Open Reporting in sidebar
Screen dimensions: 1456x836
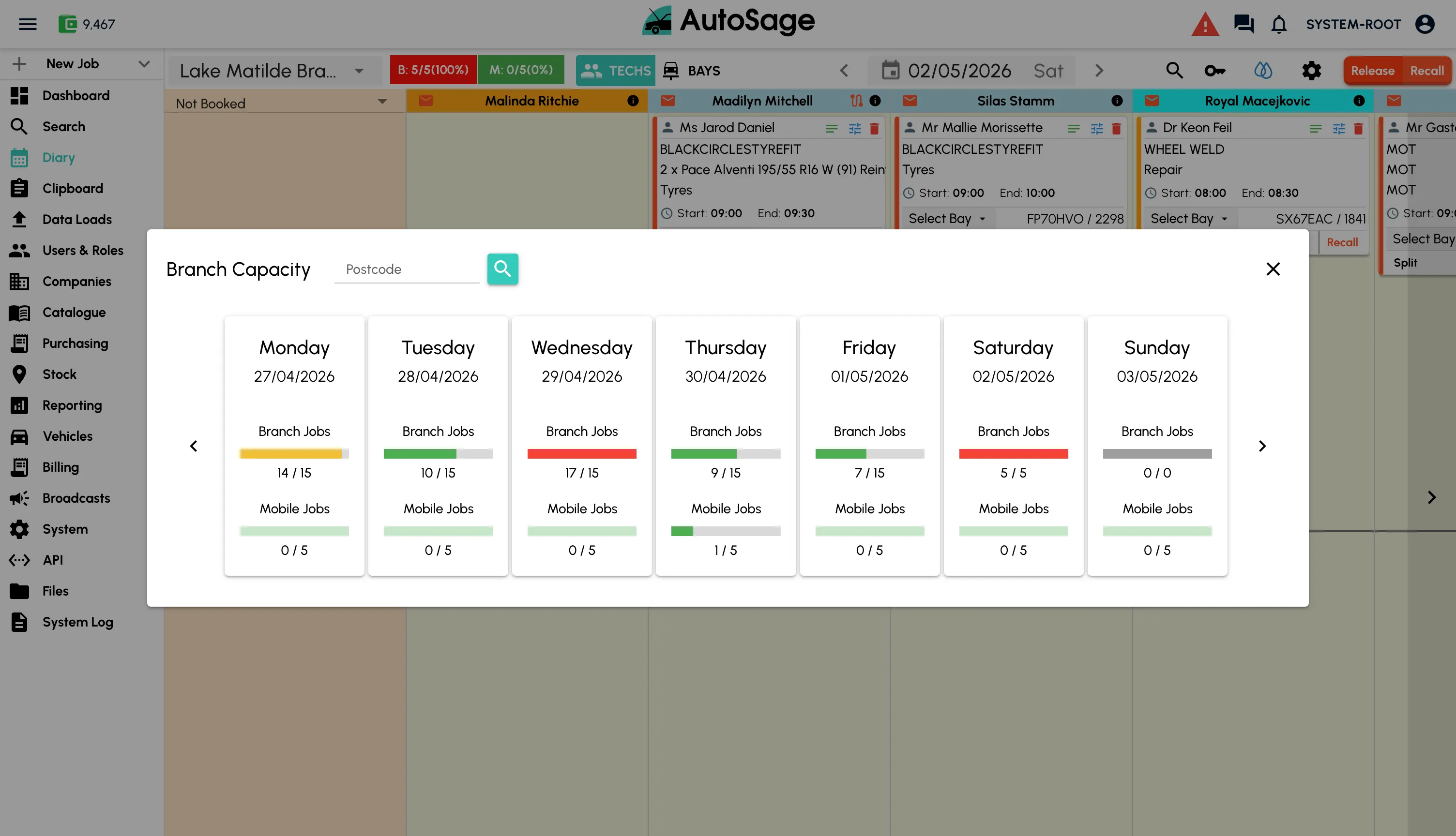[x=72, y=405]
